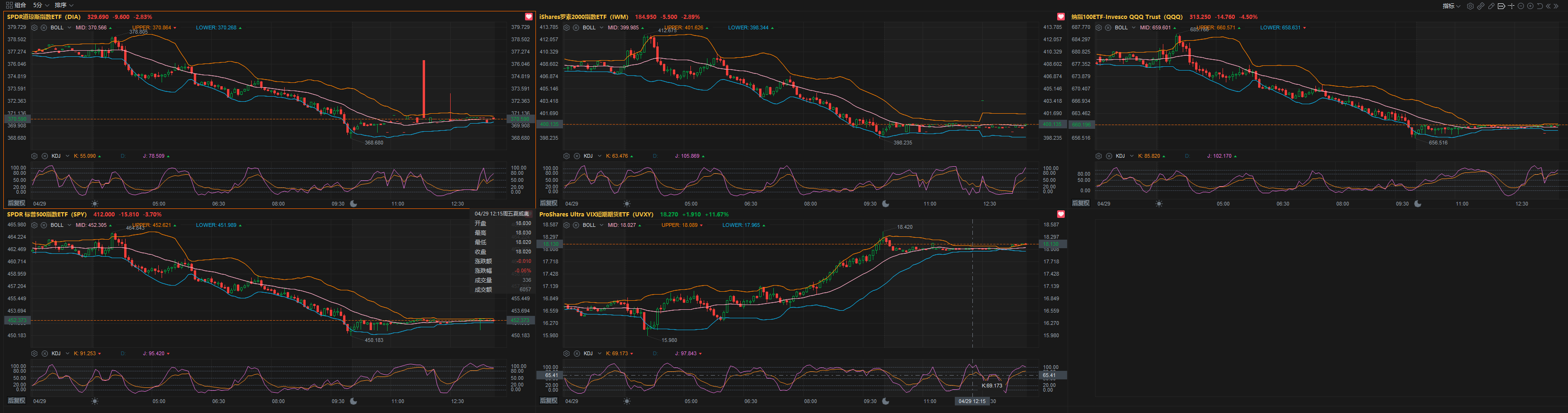Select the ProShares Ultra VIX (UVXY) title
1568x413 pixels.
pyautogui.click(x=597, y=214)
